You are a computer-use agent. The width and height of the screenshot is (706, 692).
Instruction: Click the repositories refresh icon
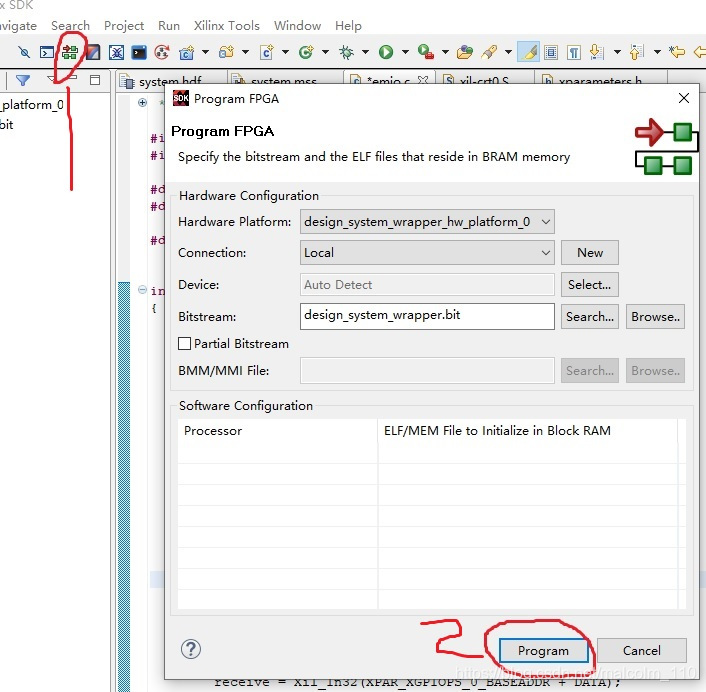(162, 53)
